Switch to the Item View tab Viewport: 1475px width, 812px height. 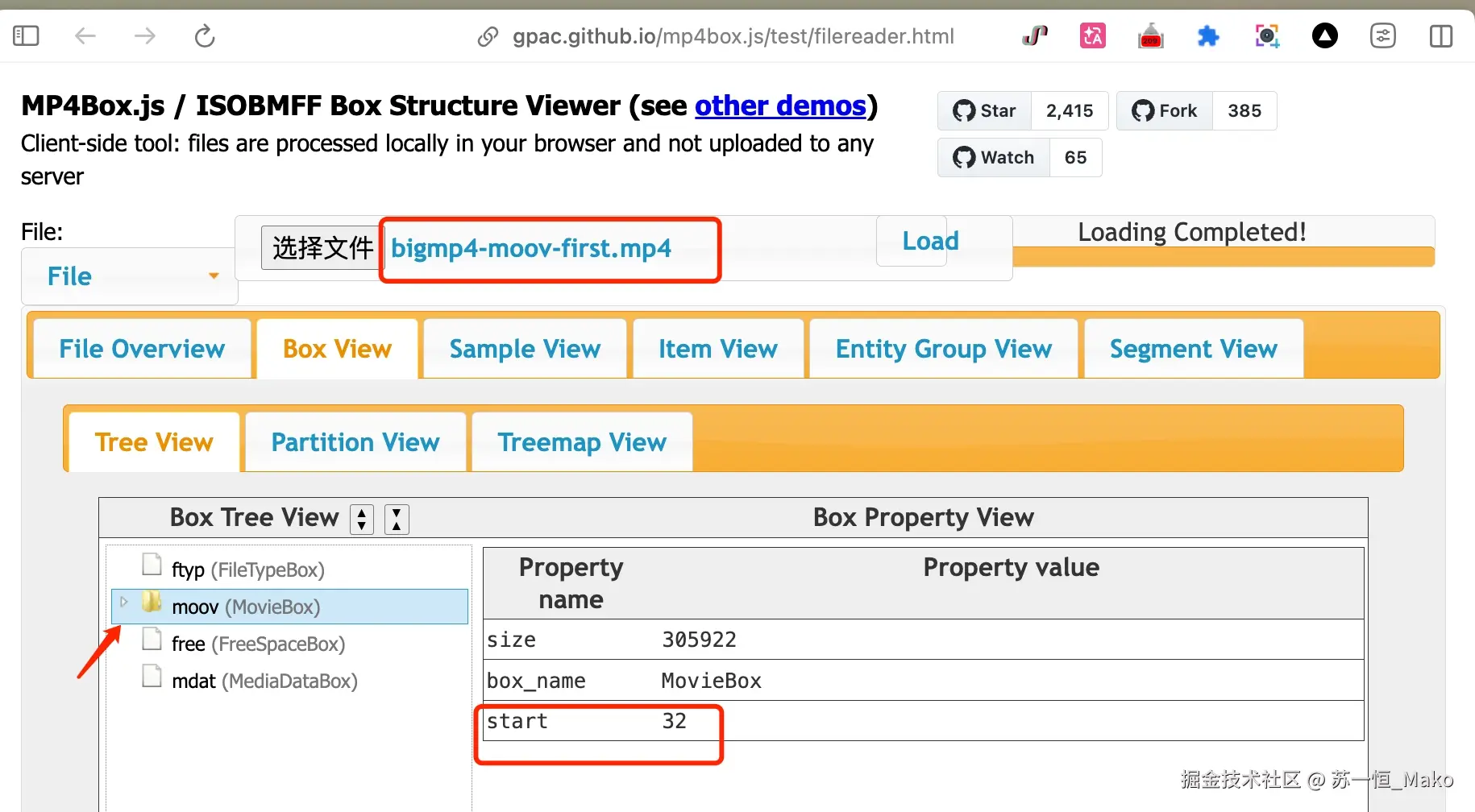[718, 349]
